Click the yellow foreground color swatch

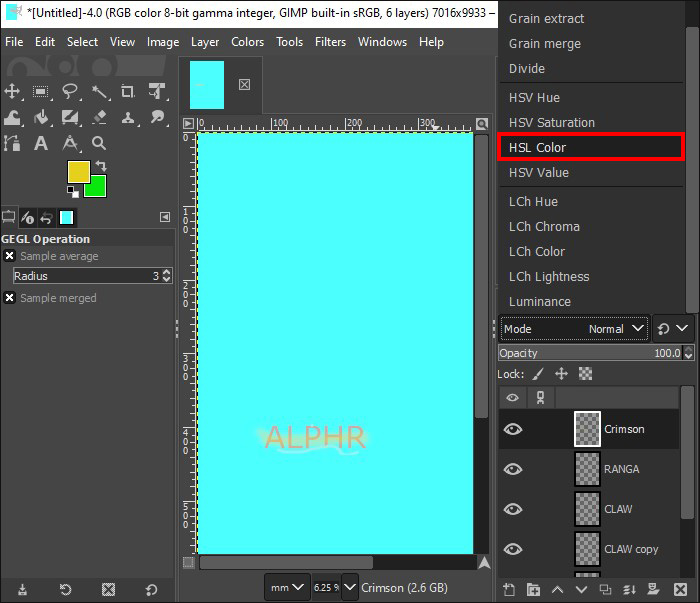click(78, 172)
